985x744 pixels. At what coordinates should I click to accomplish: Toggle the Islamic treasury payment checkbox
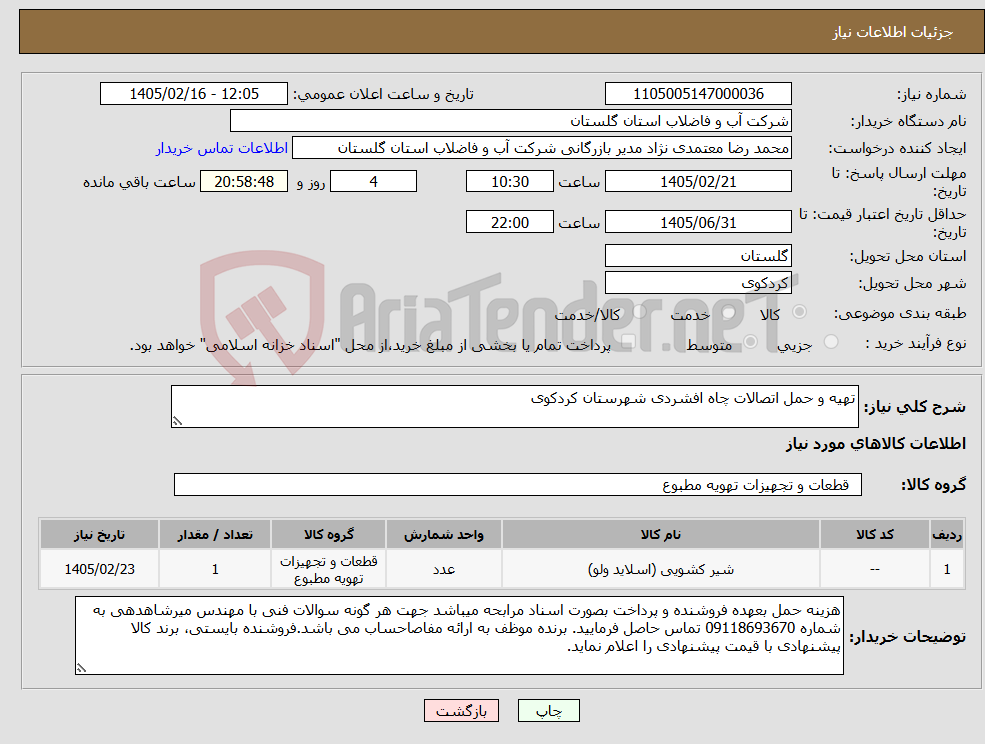click(x=627, y=342)
